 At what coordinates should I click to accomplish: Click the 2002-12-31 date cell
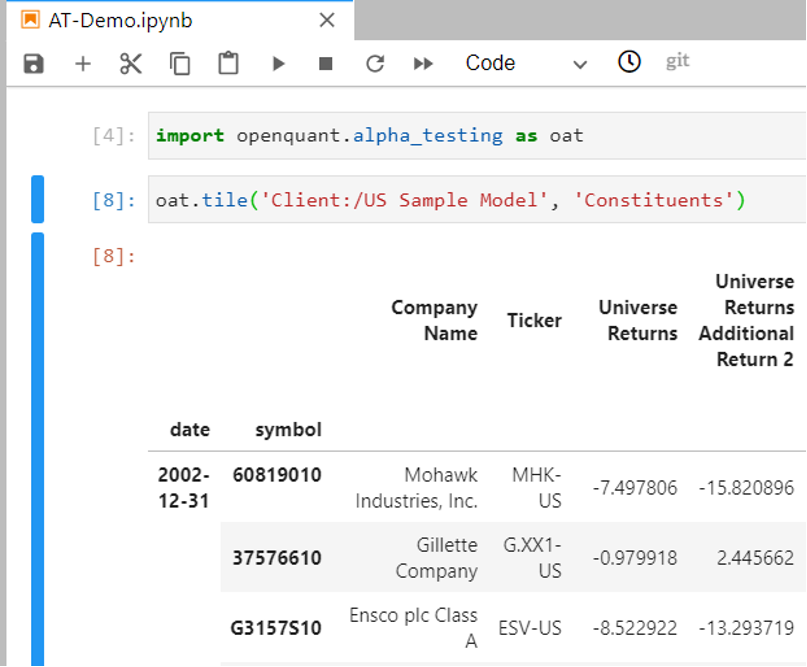(x=184, y=487)
